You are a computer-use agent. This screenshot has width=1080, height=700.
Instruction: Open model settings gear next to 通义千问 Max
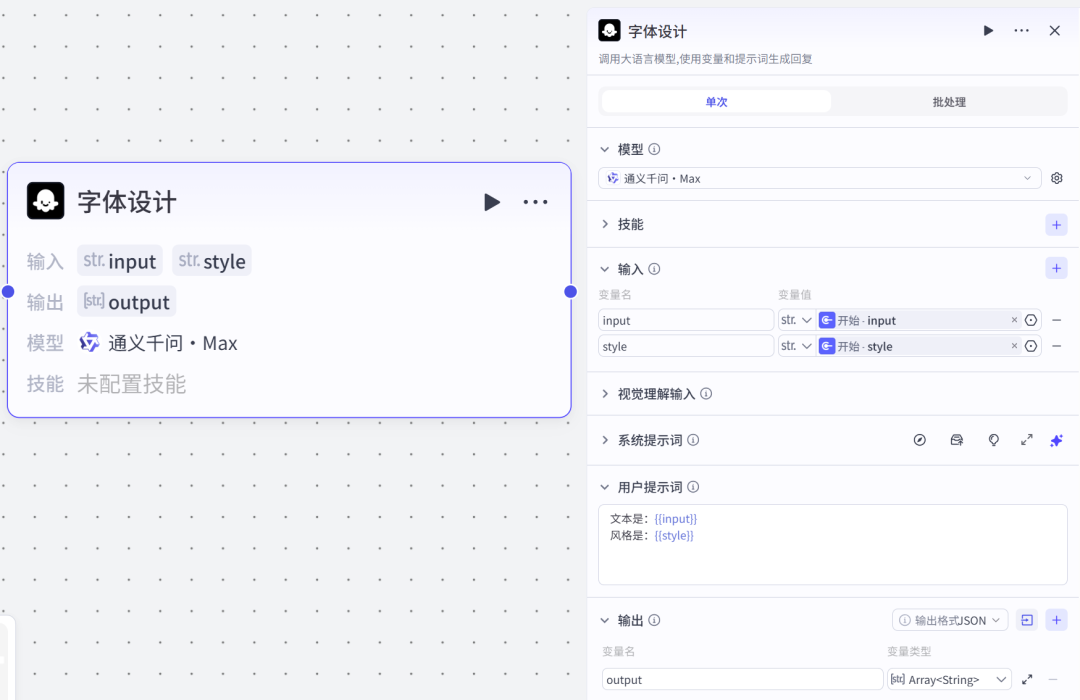tap(1056, 178)
